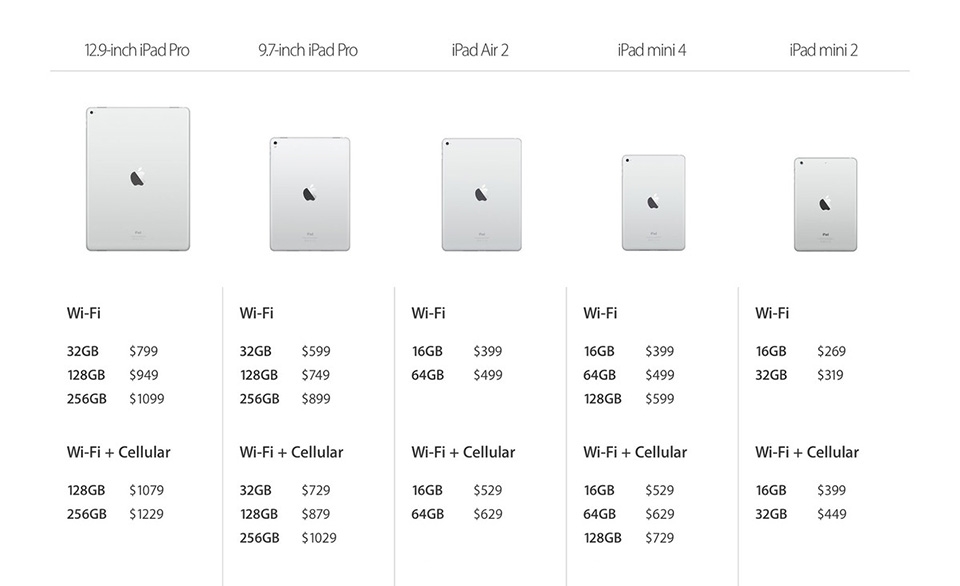Click the $949 price
This screenshot has height=586, width=960.
143,375
